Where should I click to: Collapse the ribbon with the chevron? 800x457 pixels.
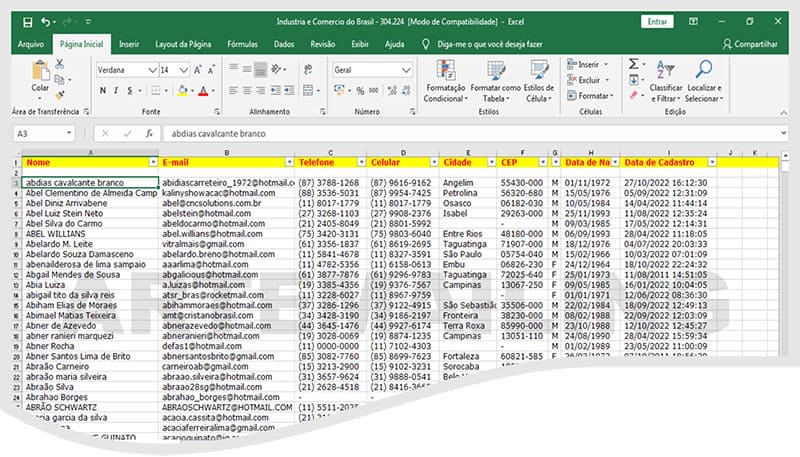click(x=783, y=112)
